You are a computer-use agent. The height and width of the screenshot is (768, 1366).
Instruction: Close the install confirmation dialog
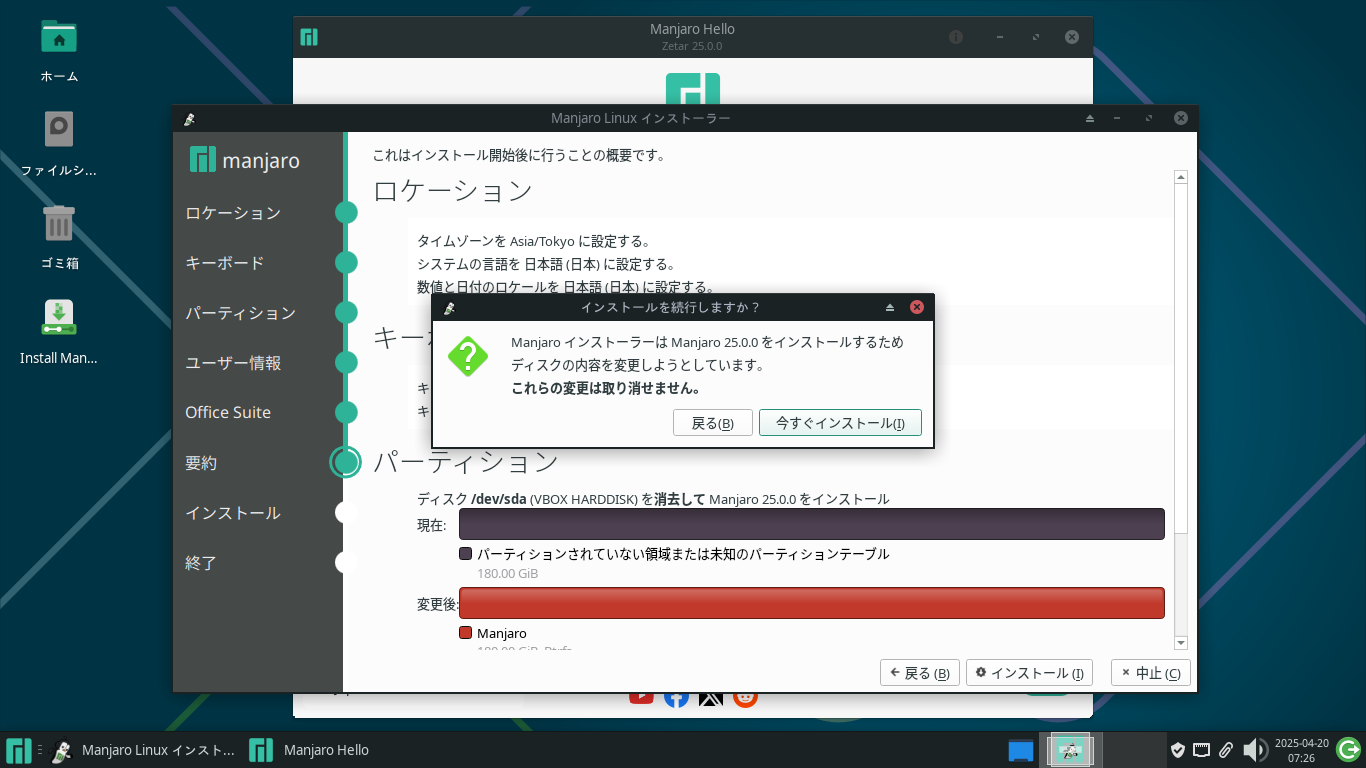tap(916, 307)
